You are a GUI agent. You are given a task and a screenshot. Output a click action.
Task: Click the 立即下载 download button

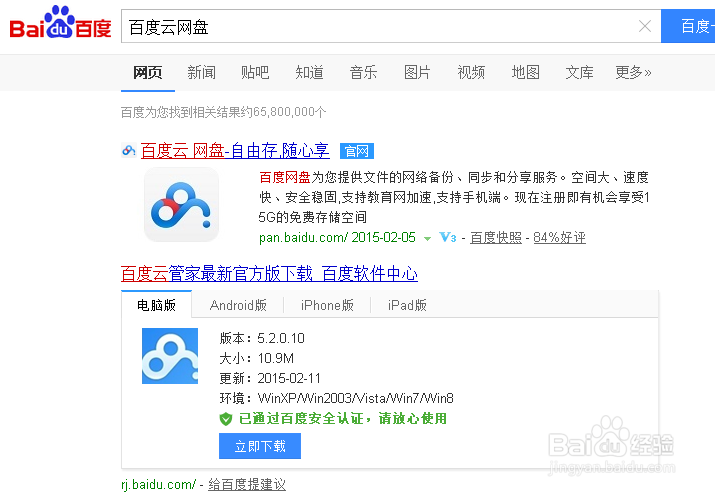point(260,446)
